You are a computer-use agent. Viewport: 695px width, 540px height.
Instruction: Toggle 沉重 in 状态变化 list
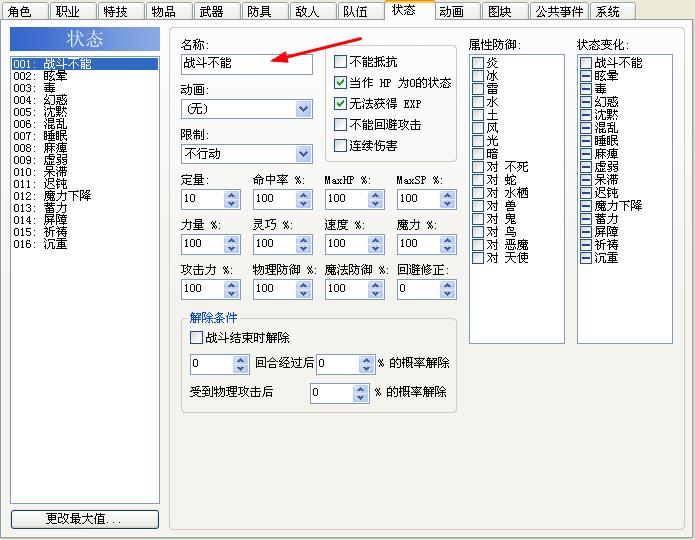tap(586, 258)
